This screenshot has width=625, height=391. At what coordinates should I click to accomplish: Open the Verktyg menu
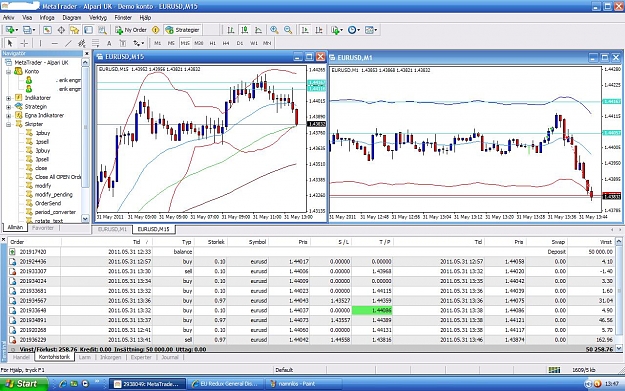point(98,18)
